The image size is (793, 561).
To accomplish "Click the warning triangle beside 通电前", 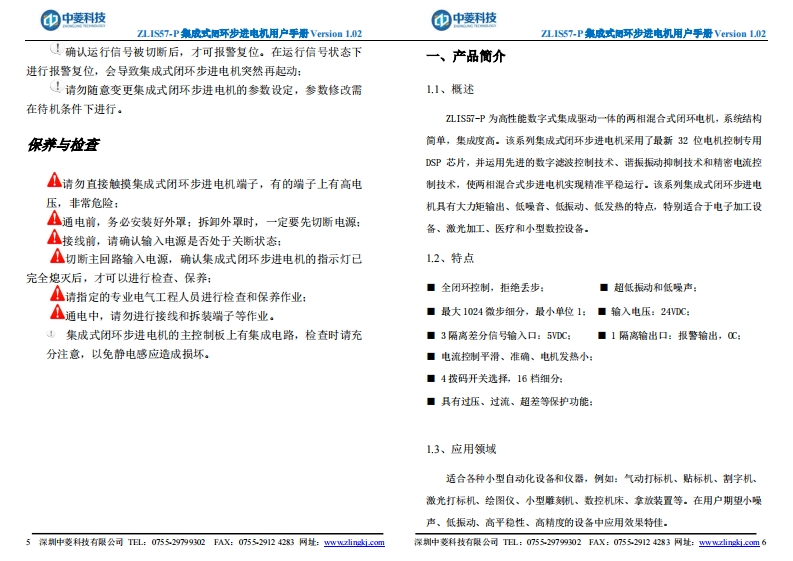I will [x=54, y=219].
